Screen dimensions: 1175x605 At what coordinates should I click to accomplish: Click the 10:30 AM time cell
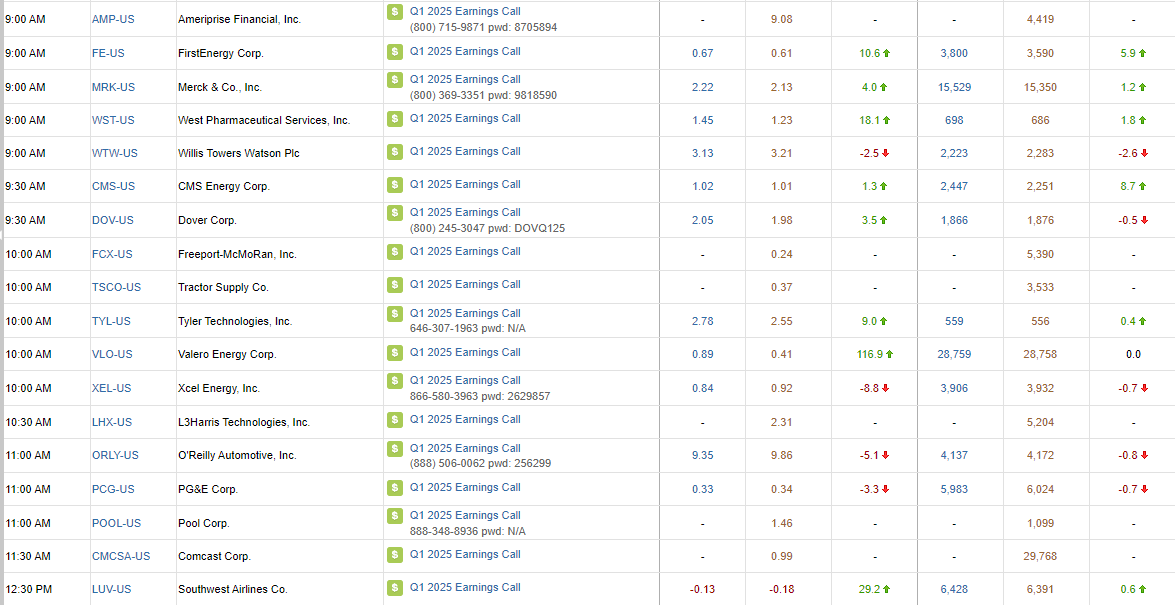tap(28, 422)
